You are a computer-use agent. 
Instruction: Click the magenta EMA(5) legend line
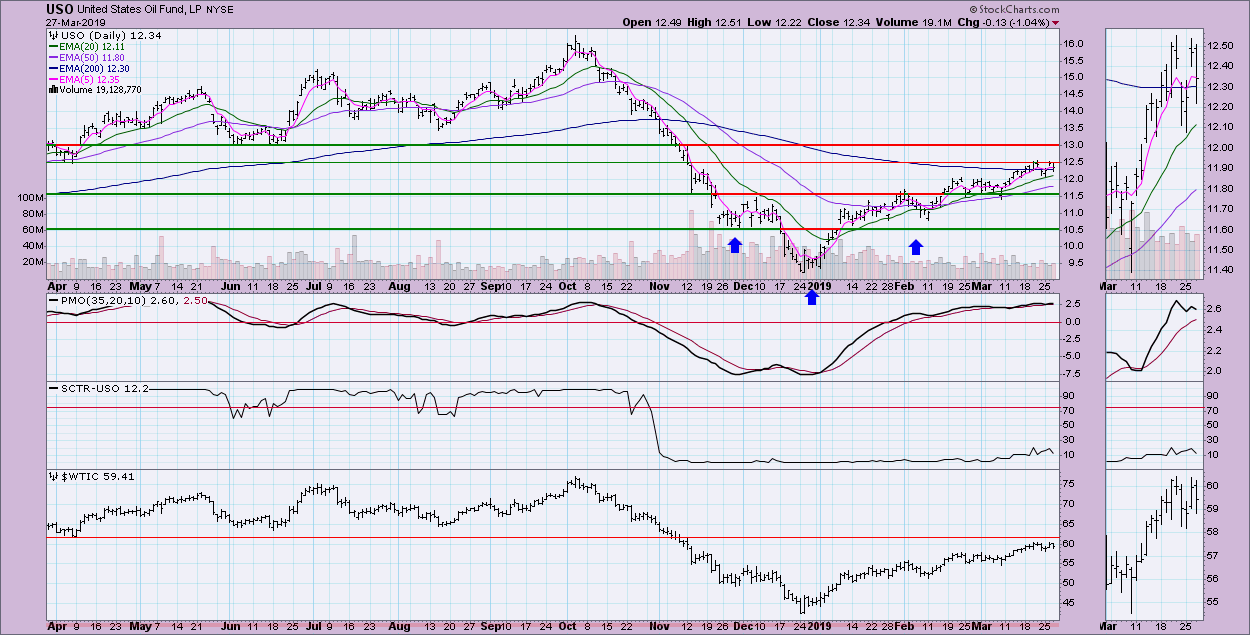(55, 79)
